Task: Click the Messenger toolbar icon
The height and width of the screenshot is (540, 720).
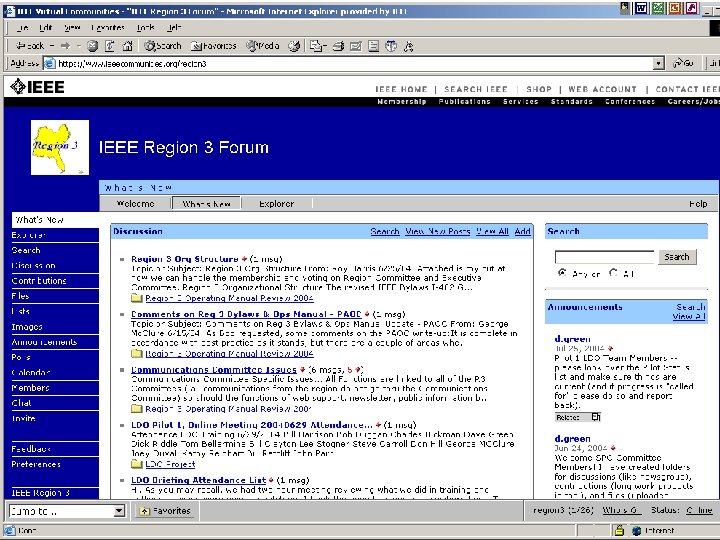Action: (408, 46)
